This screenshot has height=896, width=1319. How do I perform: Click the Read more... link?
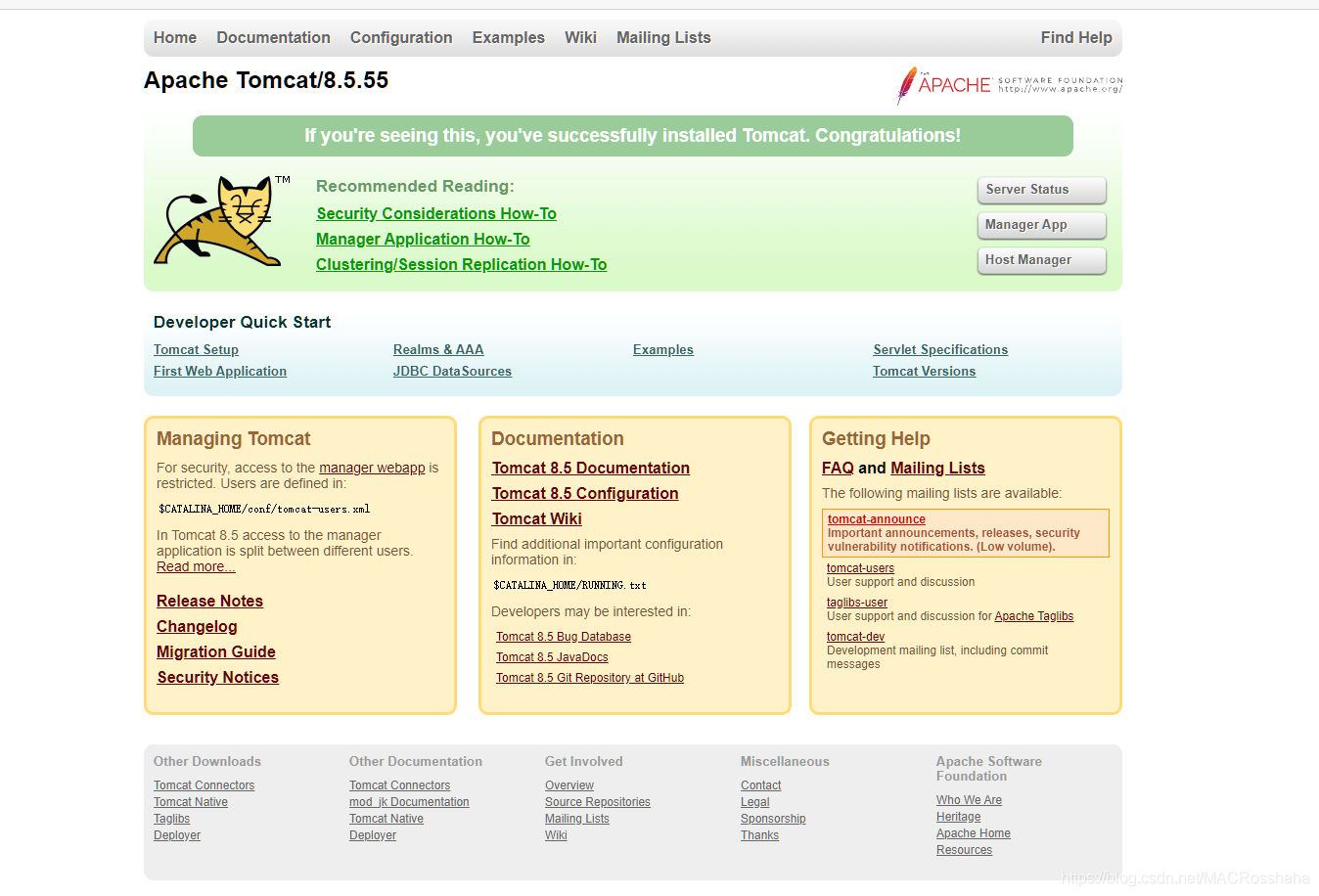click(x=196, y=566)
